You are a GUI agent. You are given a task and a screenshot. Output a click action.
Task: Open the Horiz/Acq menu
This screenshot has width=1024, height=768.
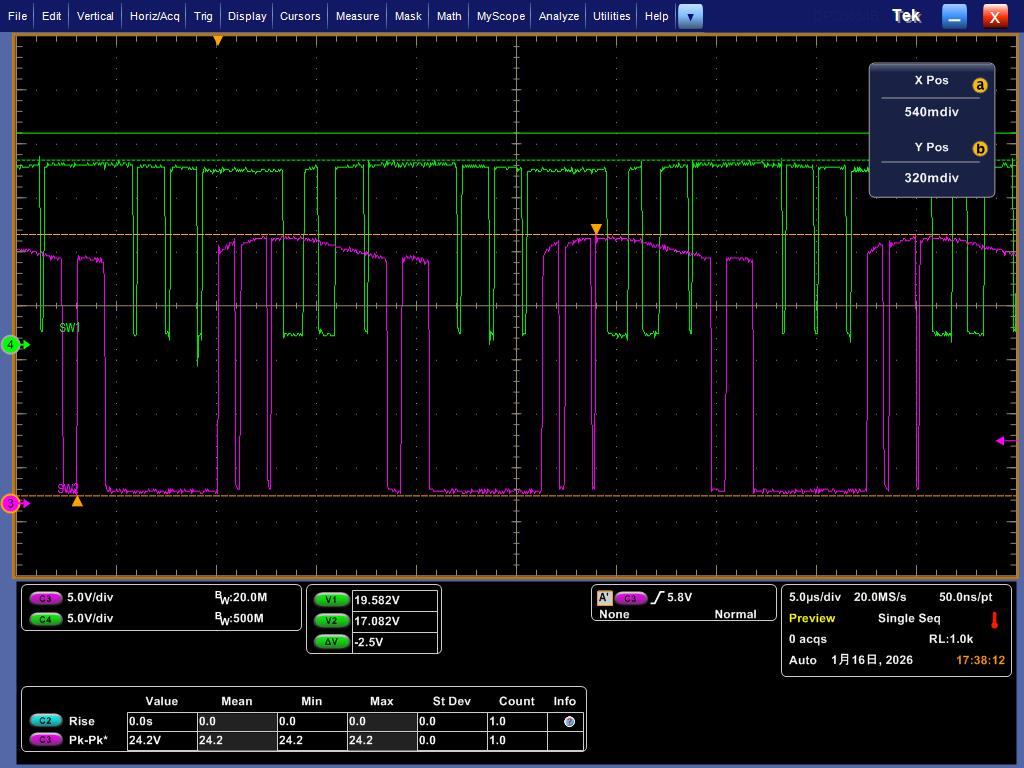(154, 16)
